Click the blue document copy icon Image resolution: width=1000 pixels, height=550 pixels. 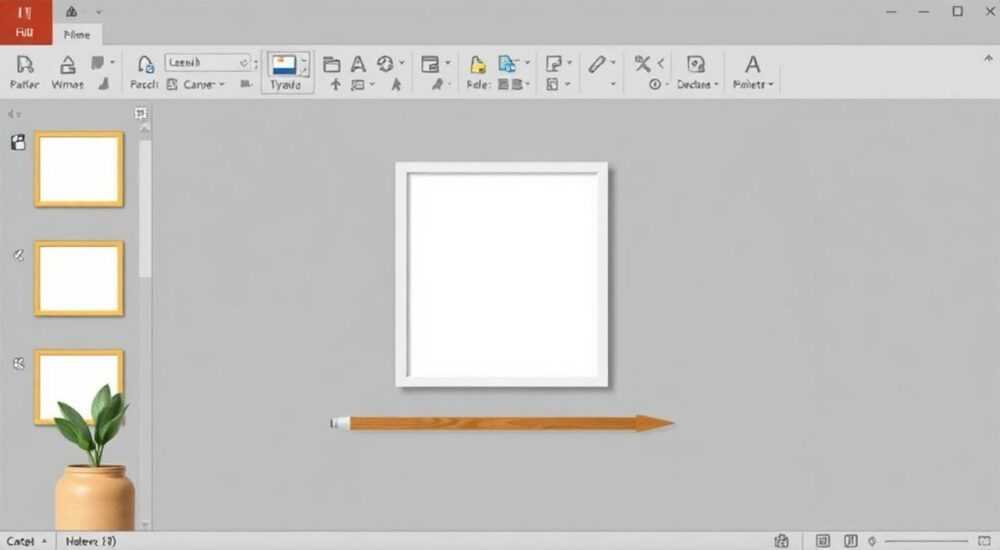pyautogui.click(x=507, y=64)
